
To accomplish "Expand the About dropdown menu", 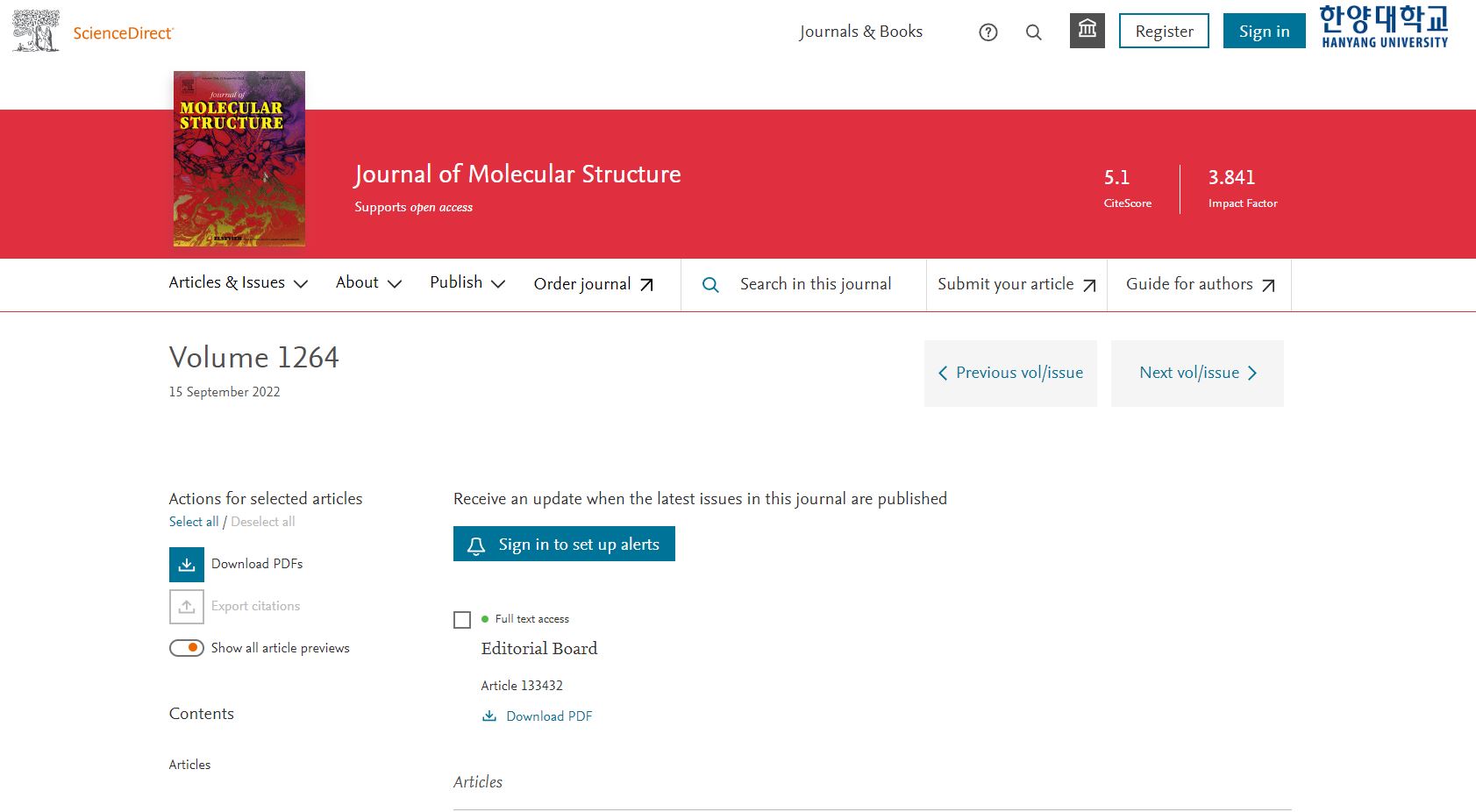I will pos(368,283).
